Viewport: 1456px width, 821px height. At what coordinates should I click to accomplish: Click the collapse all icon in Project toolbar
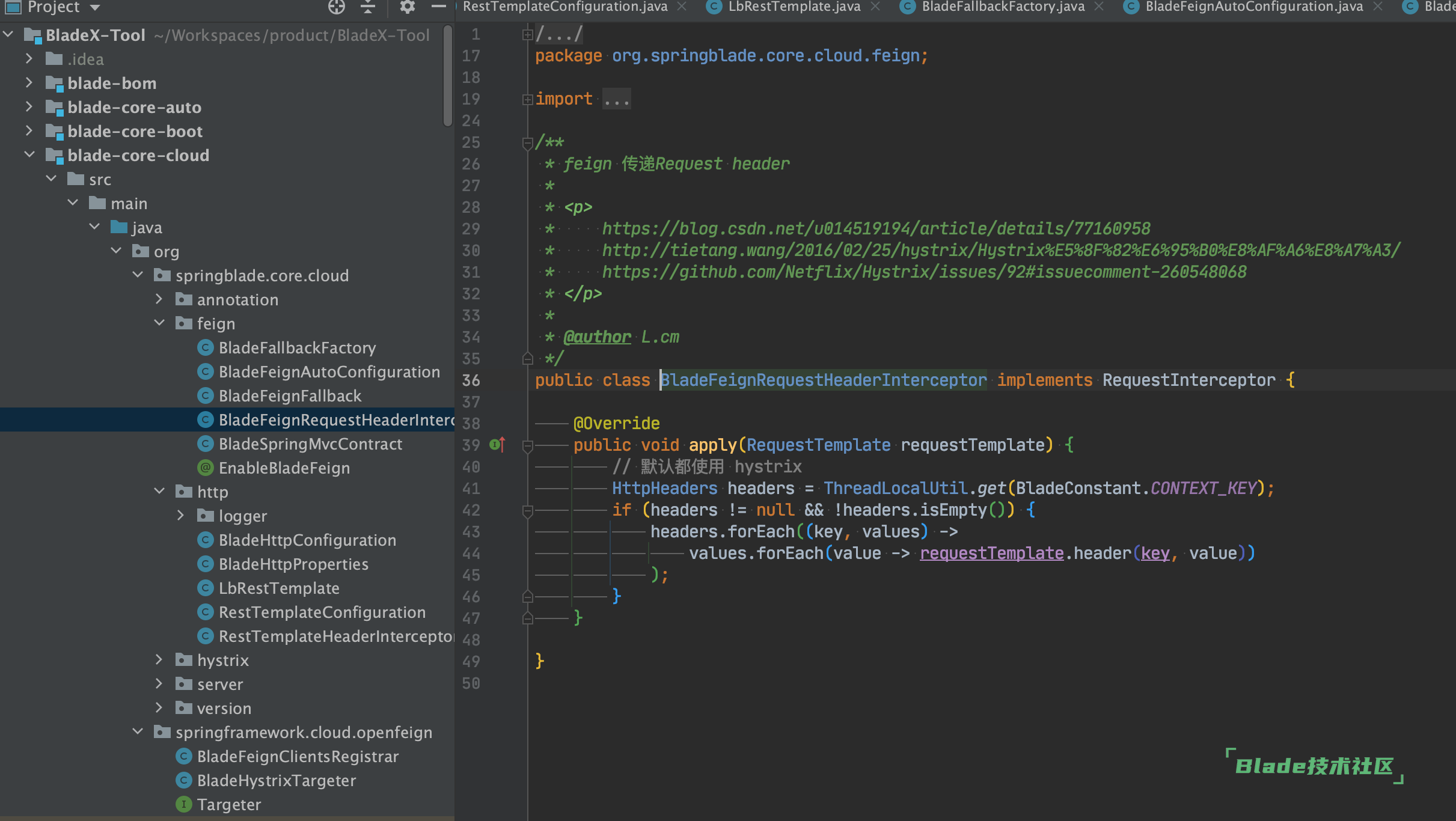pos(368,7)
